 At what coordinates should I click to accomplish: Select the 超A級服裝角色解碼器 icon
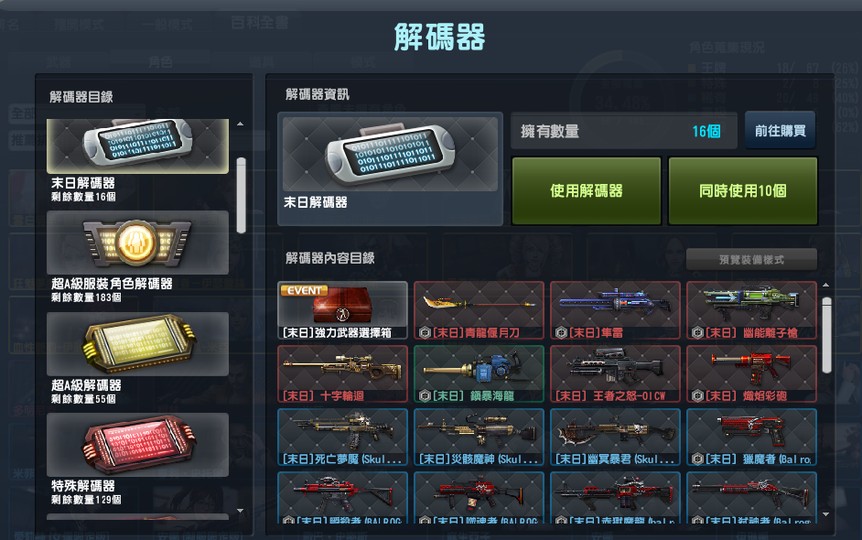tap(137, 243)
